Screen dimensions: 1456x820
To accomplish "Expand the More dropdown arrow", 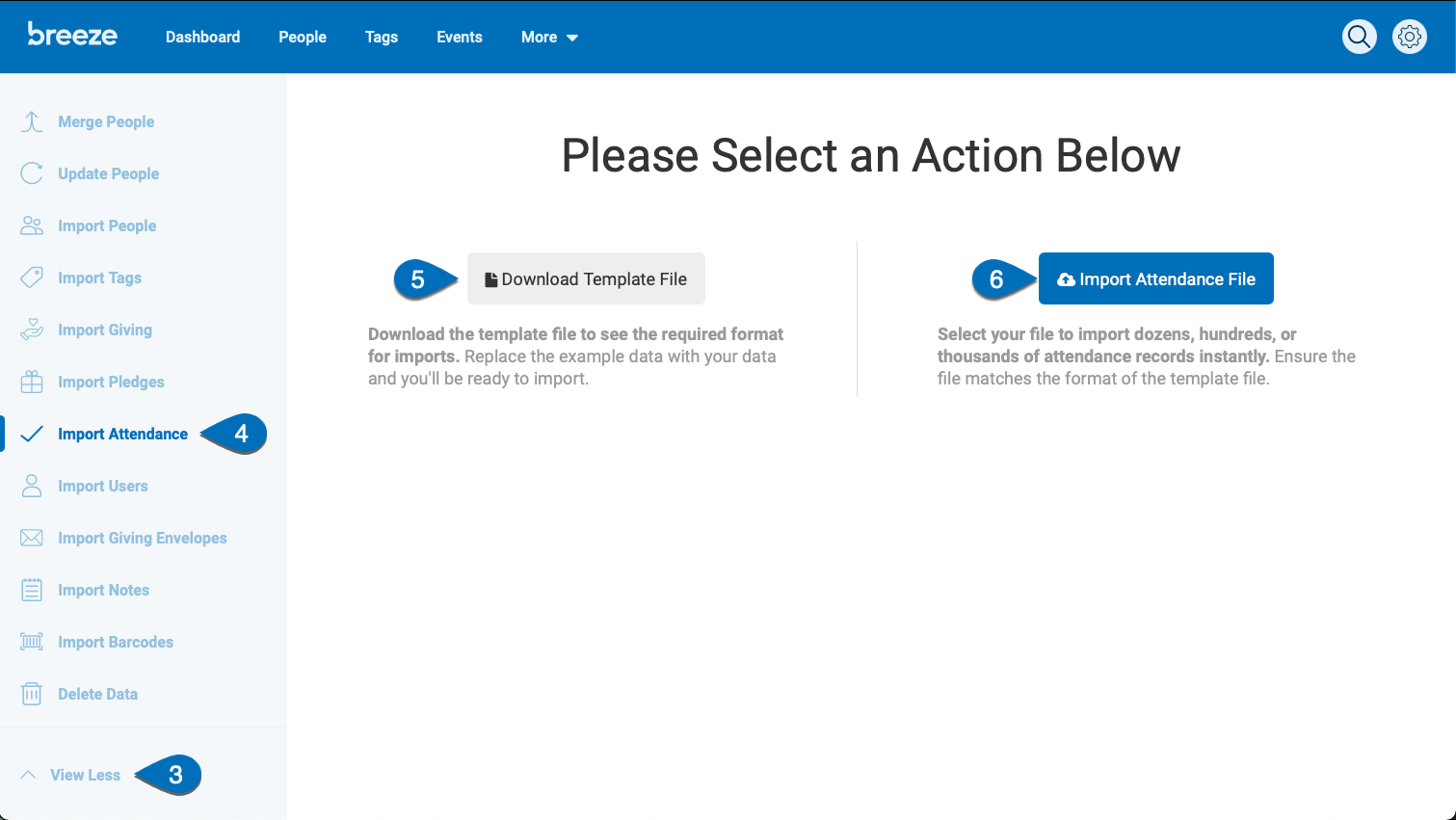I will [x=572, y=38].
